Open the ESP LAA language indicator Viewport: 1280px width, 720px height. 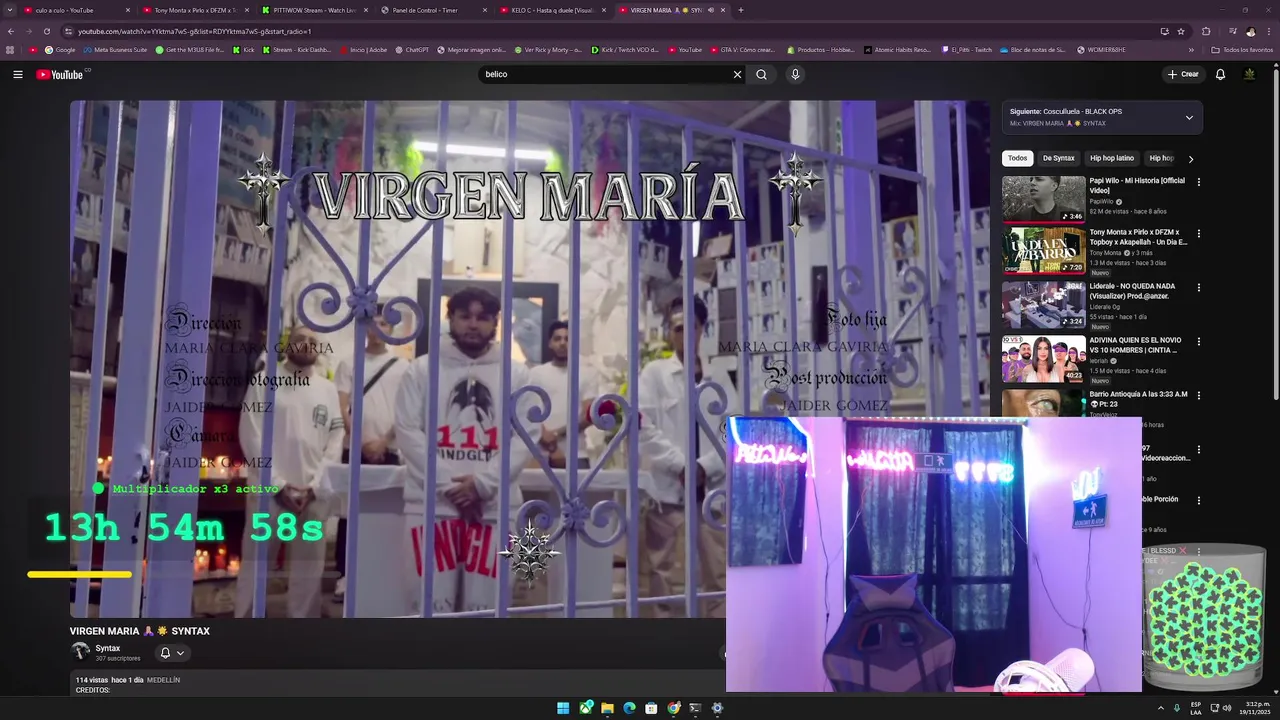1196,708
